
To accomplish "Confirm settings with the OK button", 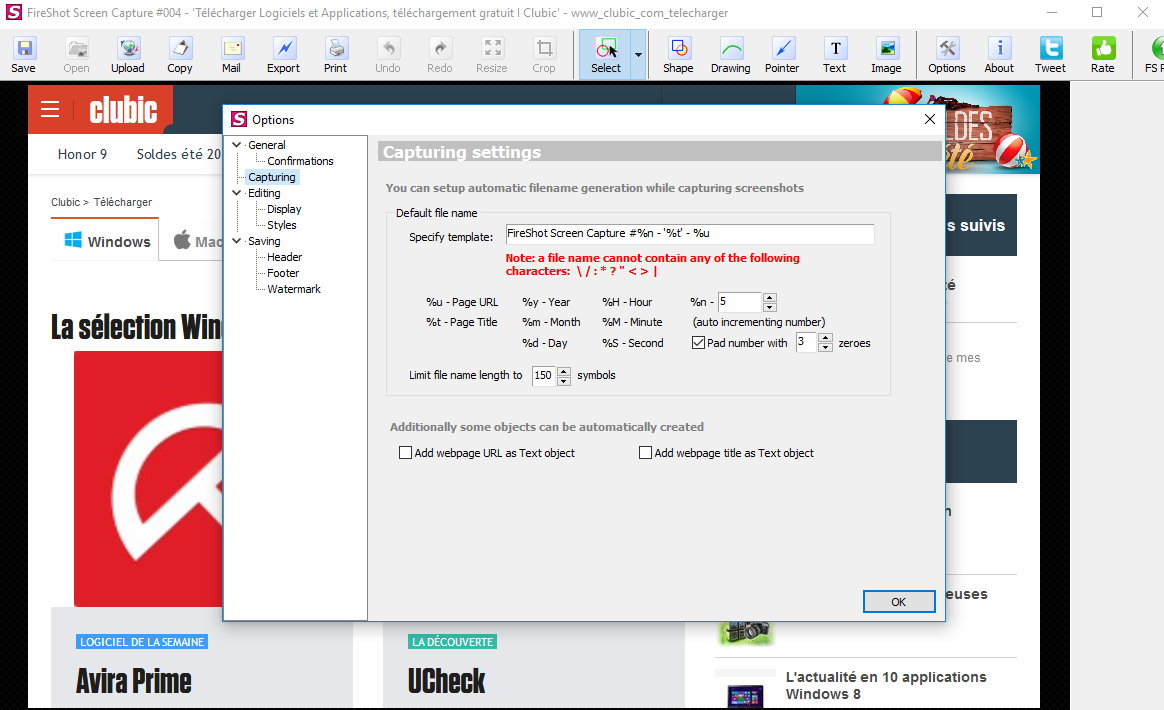I will point(898,601).
